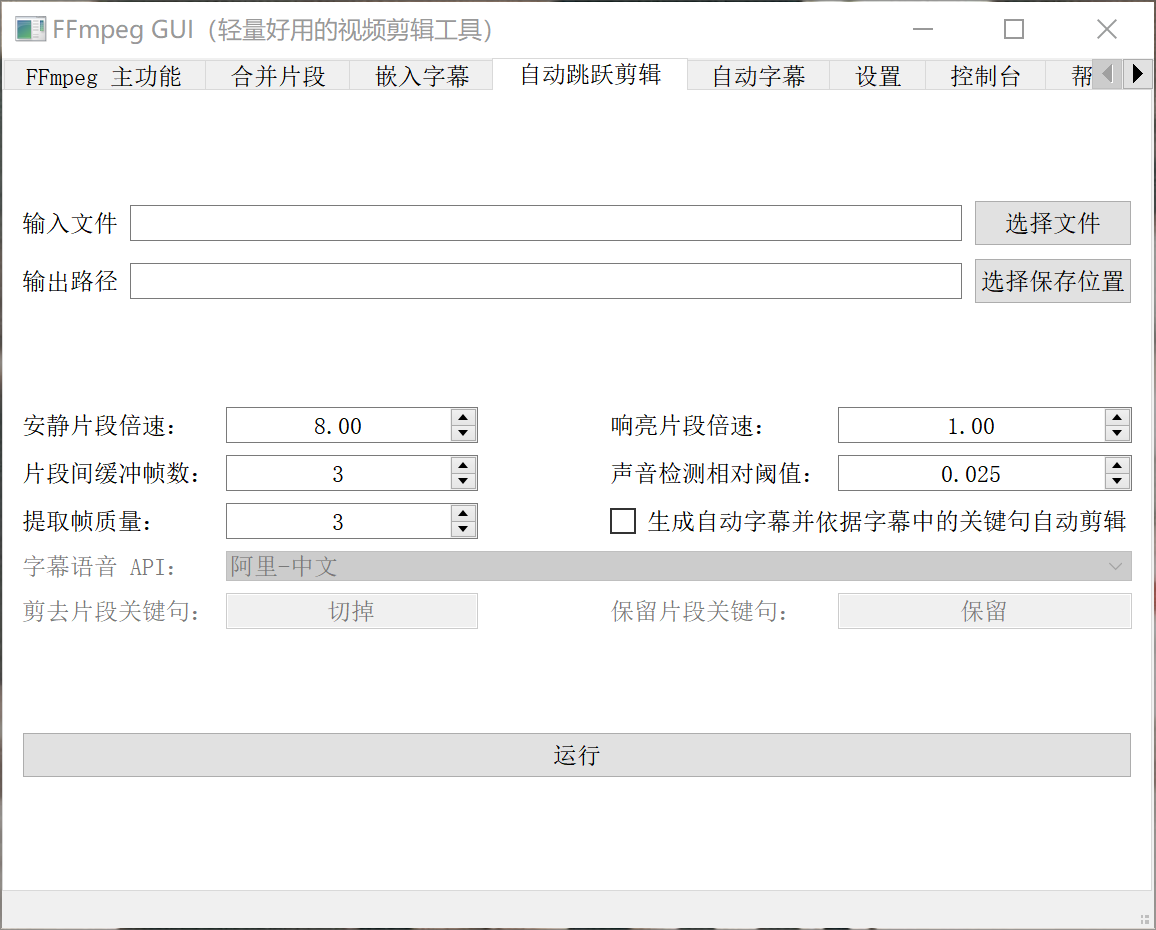Click the 声音检测相对阈值 value field 0.025
Viewport: 1156px width, 930px height.
[972, 473]
